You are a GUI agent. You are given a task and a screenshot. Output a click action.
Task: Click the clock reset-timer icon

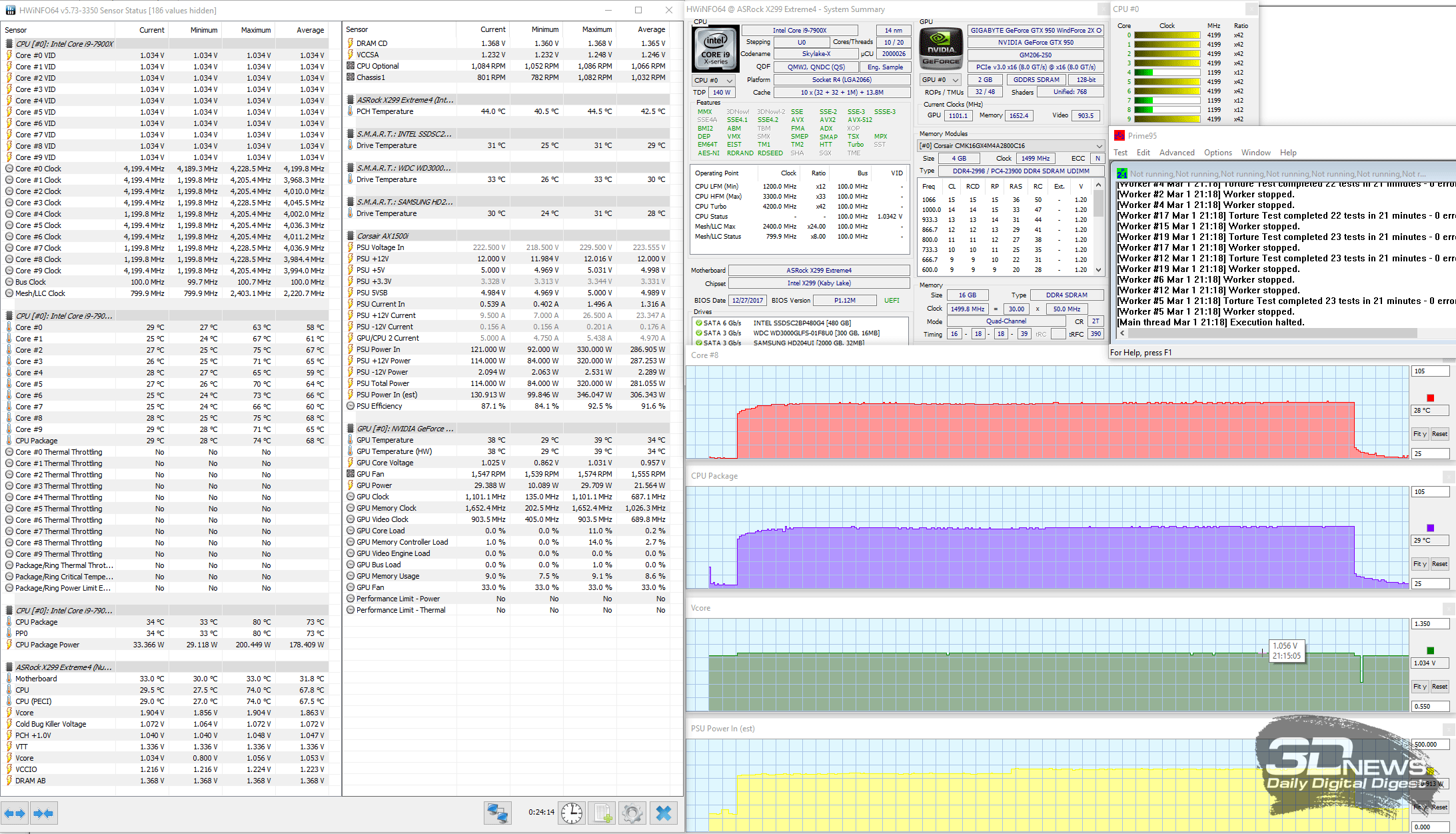tap(572, 813)
